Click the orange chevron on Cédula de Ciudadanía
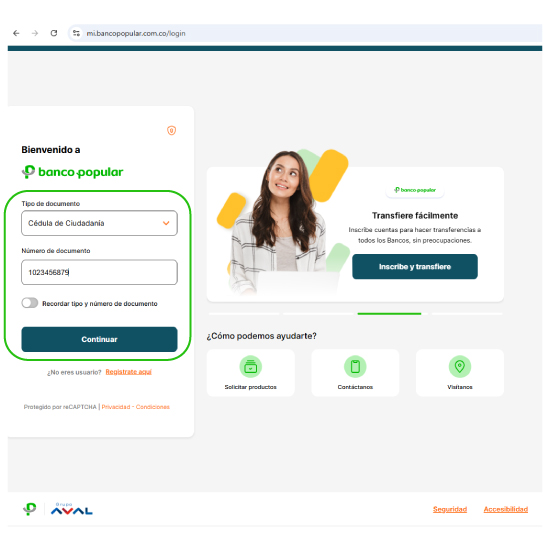550x550 pixels. [166, 223]
